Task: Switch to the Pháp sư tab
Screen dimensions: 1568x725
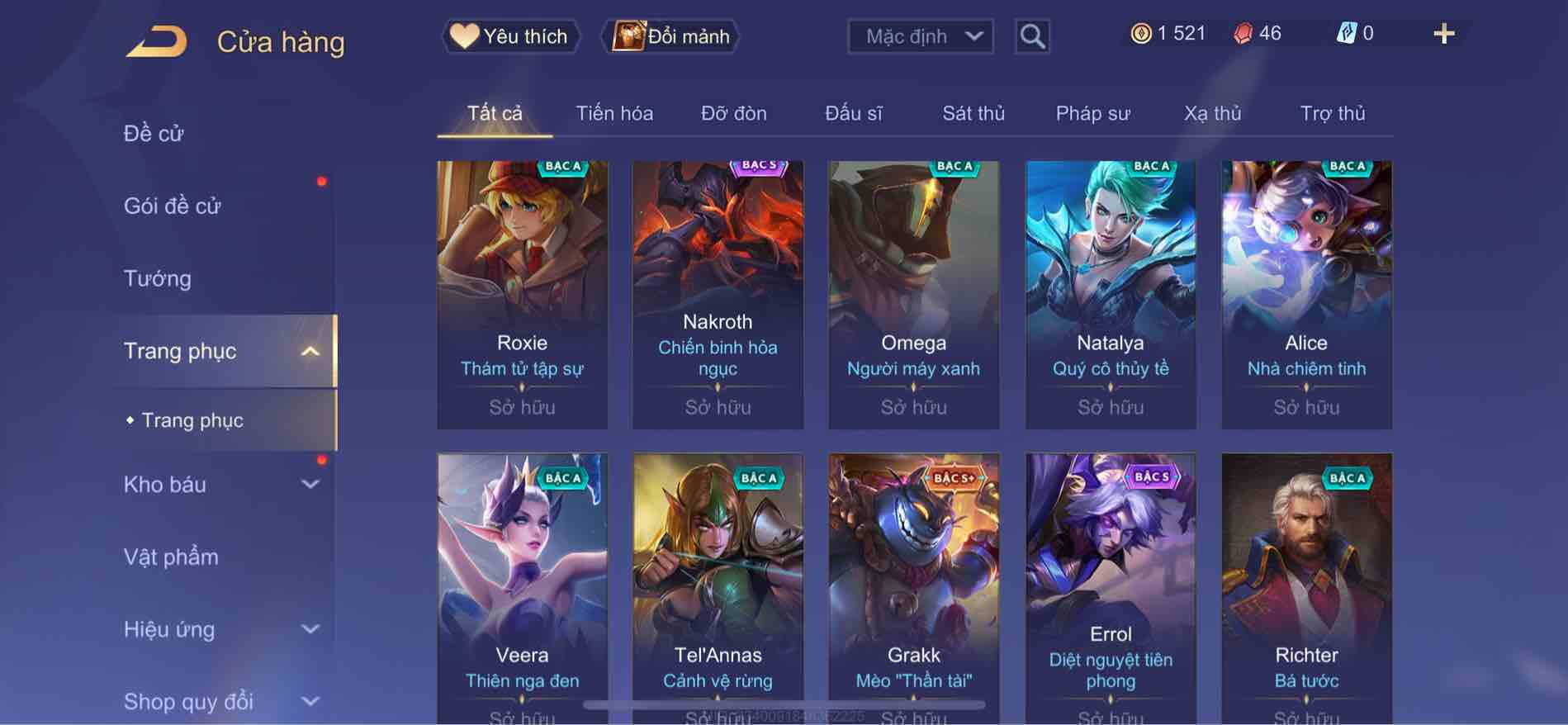Action: (x=1092, y=113)
